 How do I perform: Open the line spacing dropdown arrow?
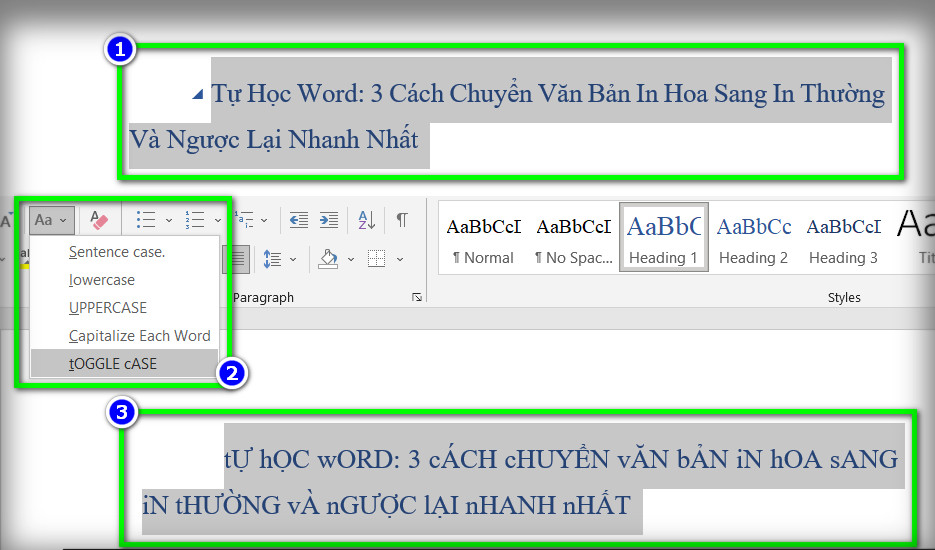point(293,259)
